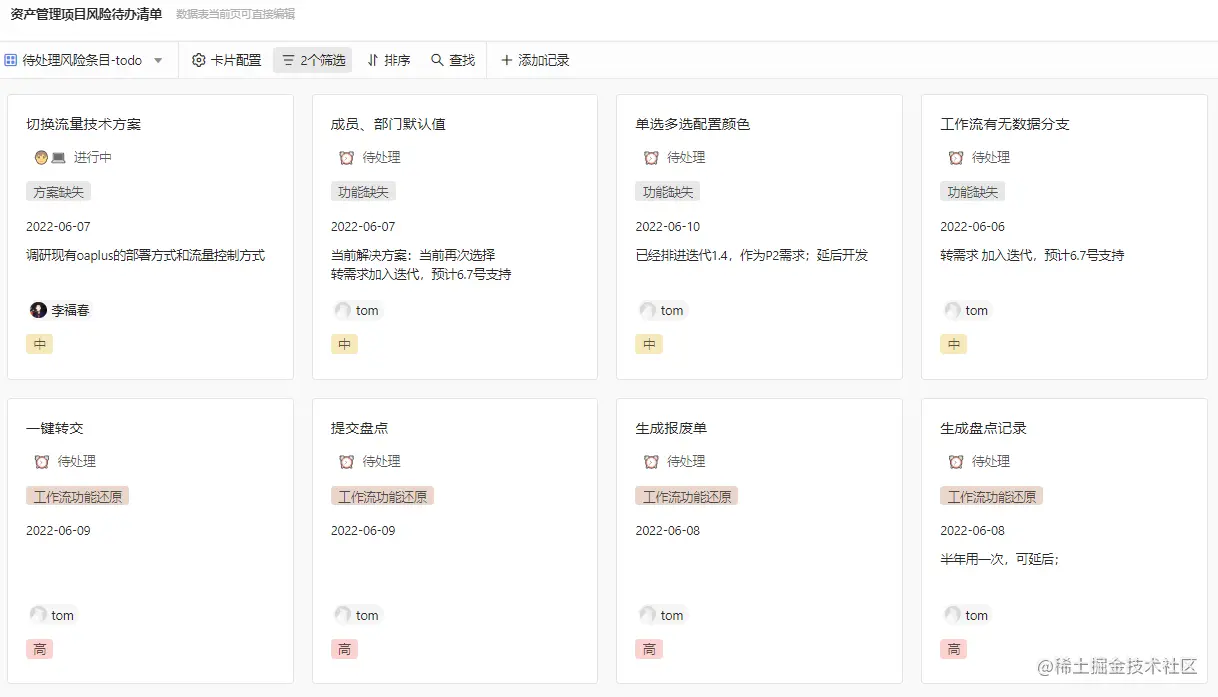Click 李福春's avatar icon

pos(37,310)
